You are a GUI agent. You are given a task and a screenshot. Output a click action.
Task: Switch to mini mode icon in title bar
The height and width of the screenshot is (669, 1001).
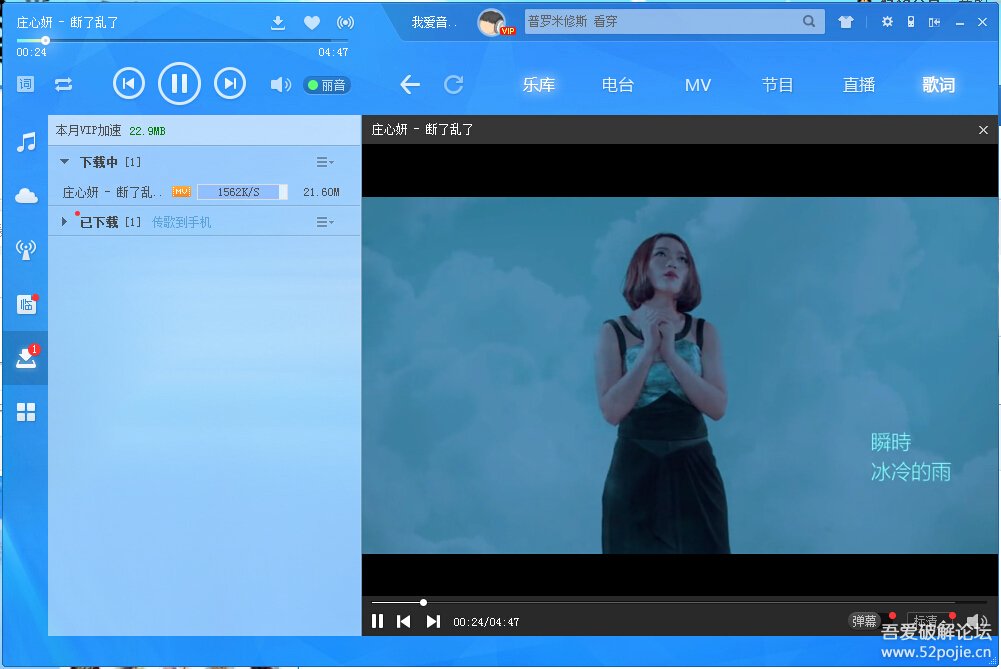point(935,22)
